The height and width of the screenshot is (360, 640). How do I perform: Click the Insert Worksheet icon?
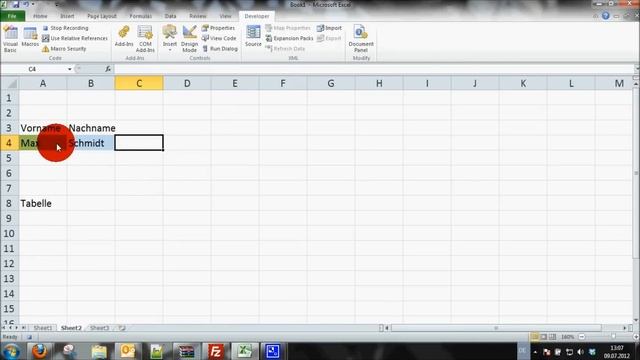coord(122,328)
